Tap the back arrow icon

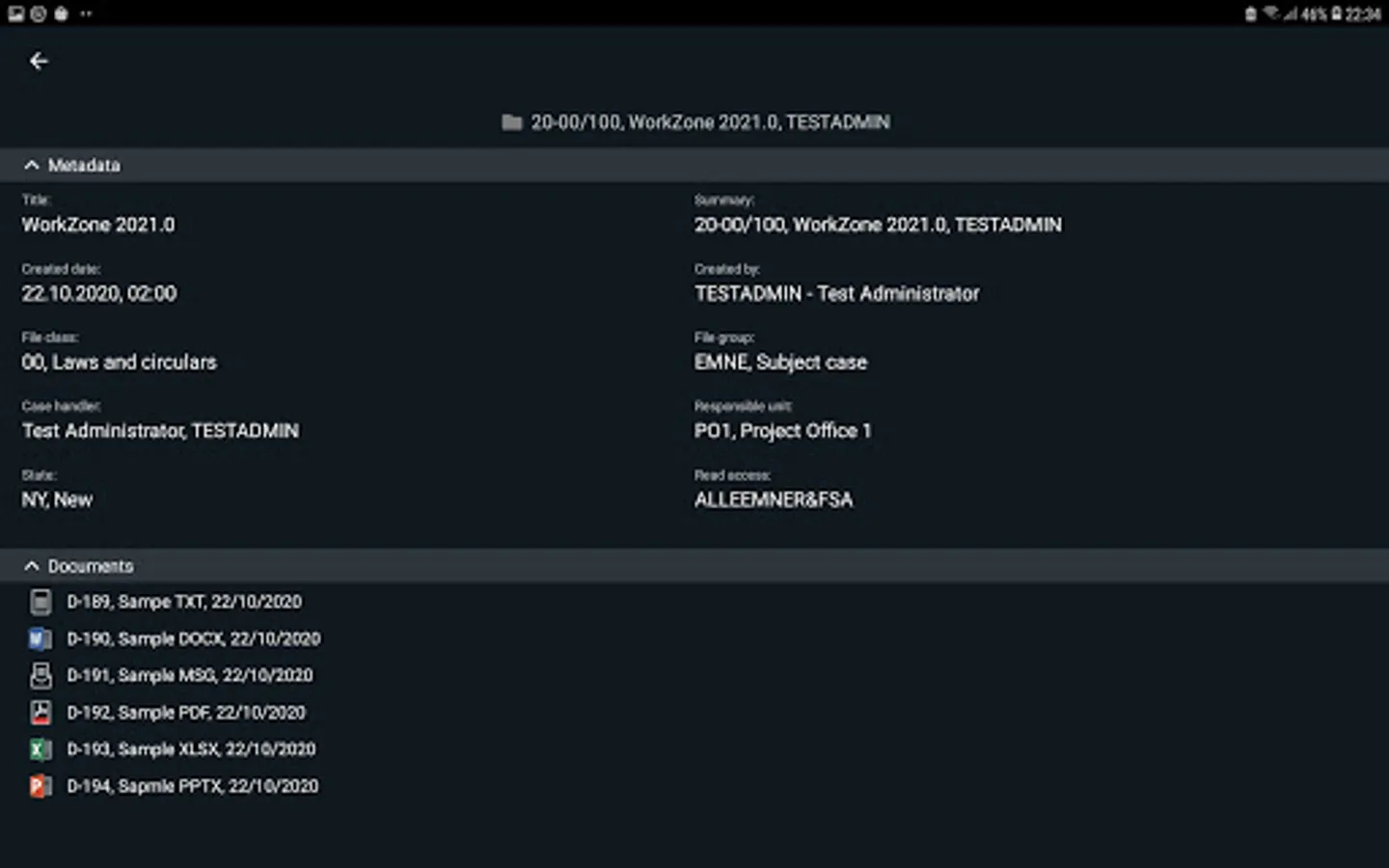pos(39,62)
